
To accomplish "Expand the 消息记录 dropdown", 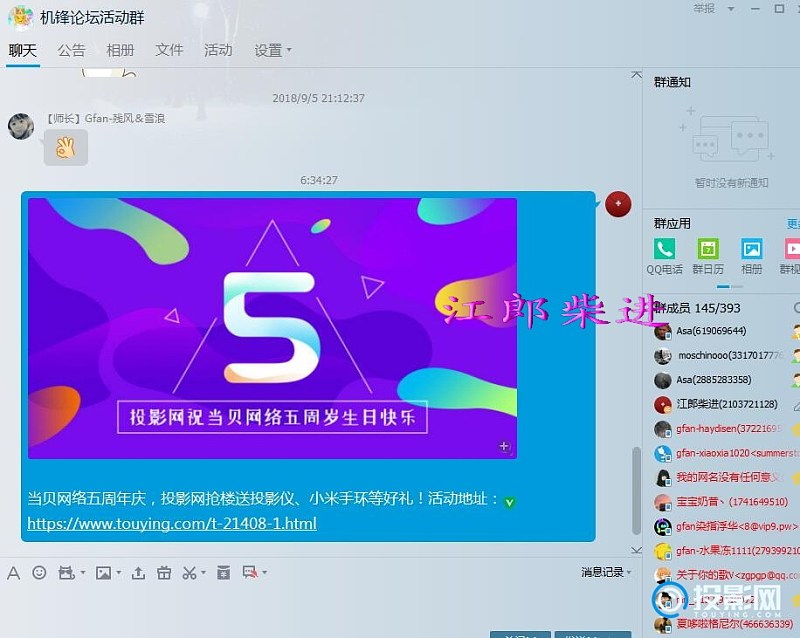I will pos(607,572).
